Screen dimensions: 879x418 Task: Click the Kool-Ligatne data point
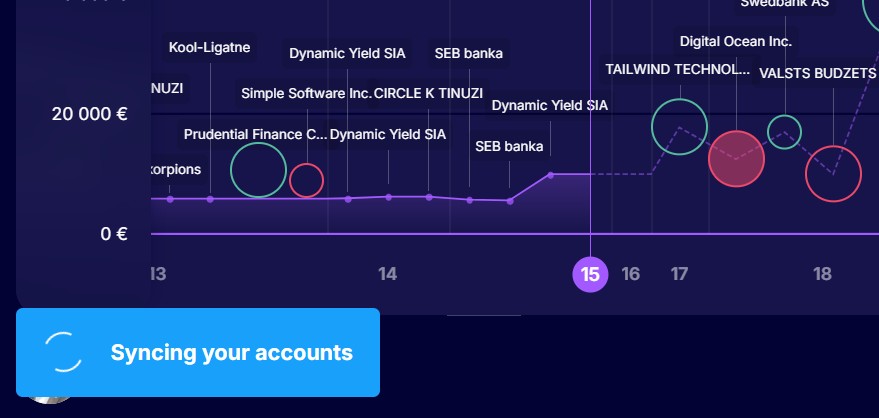click(210, 199)
